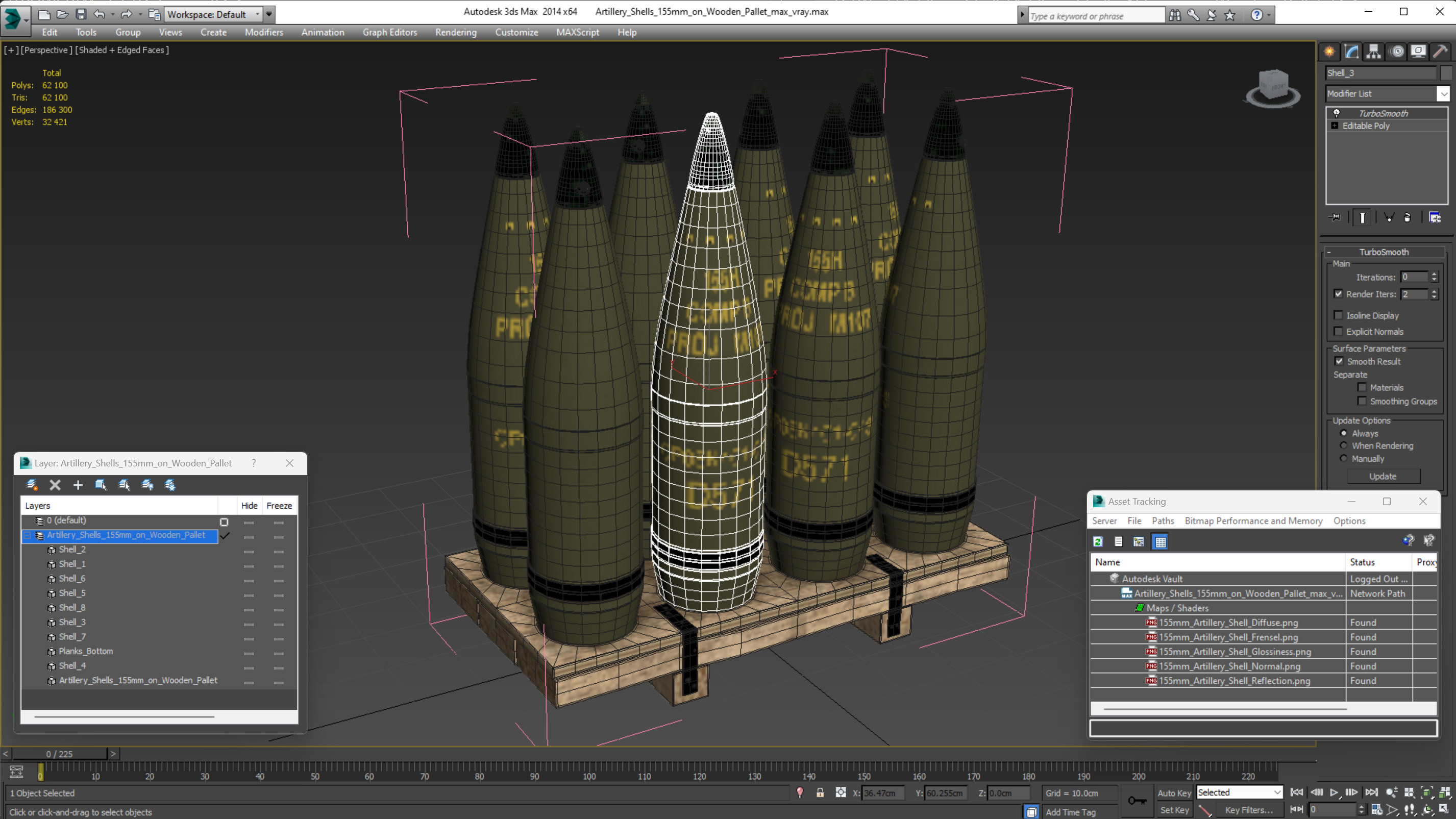The height and width of the screenshot is (819, 1456).
Task: Click the Perspective viewport label
Action: click(46, 49)
